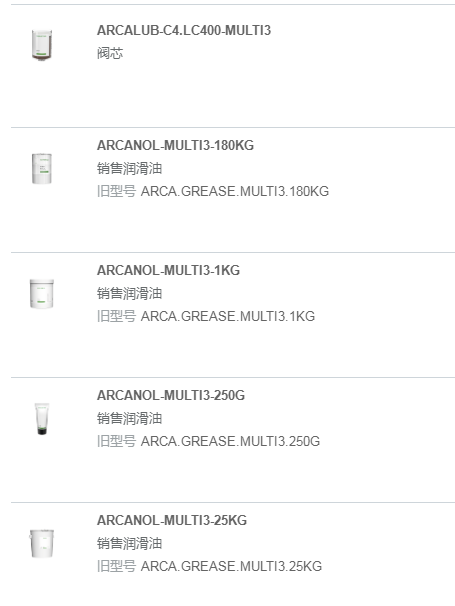Open the ARCANOL-MULTI3-250G product title
The image size is (455, 606).
pyautogui.click(x=170, y=395)
